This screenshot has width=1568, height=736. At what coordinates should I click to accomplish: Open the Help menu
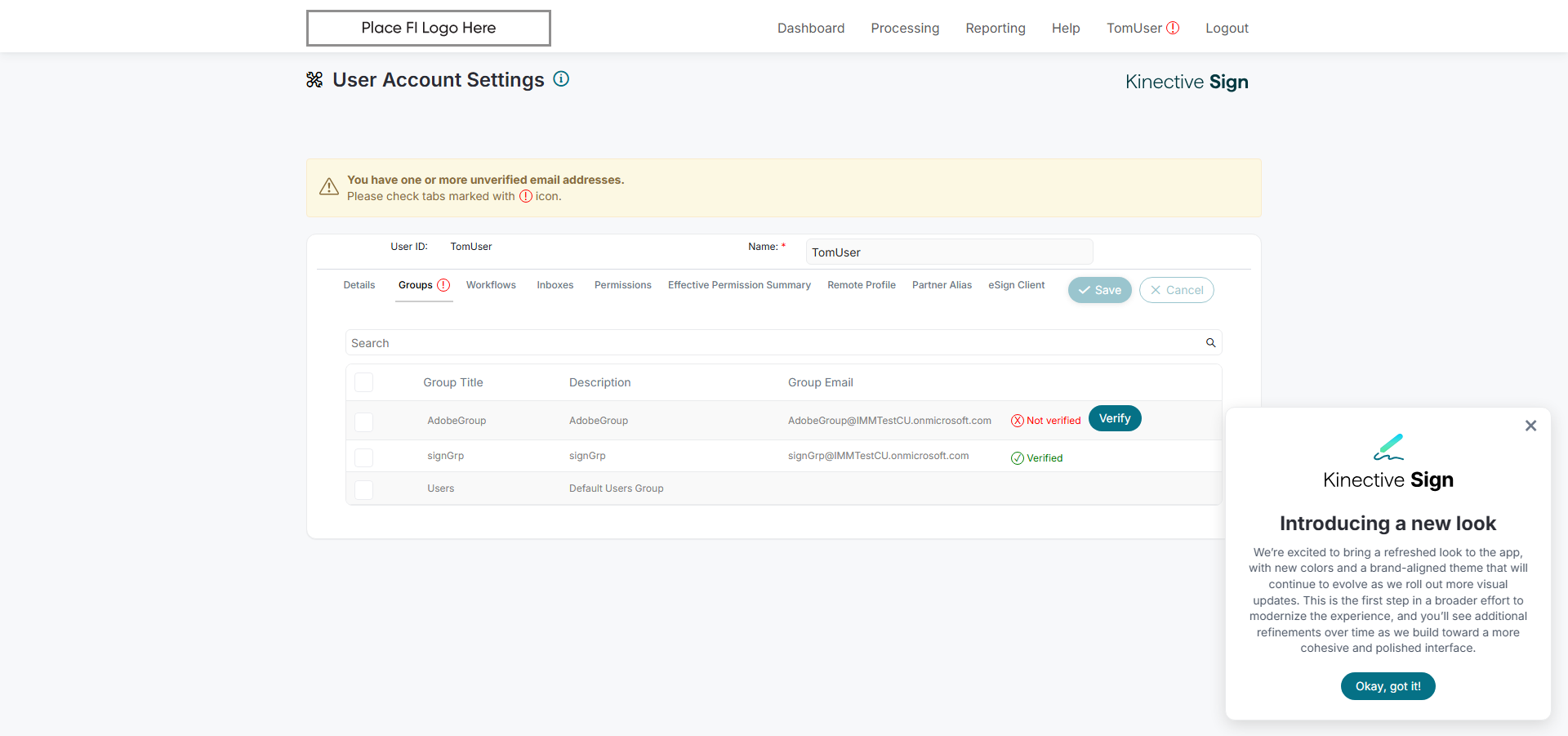1066,28
